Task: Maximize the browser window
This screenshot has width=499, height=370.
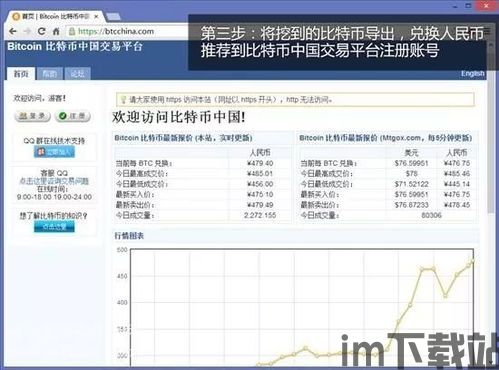Action: [x=468, y=6]
